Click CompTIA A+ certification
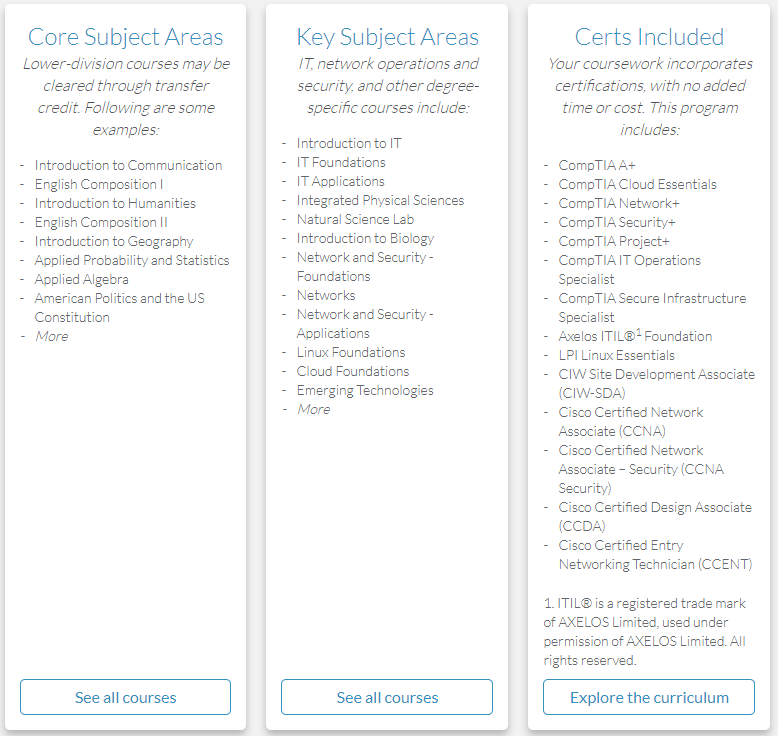The image size is (778, 736). (597, 165)
